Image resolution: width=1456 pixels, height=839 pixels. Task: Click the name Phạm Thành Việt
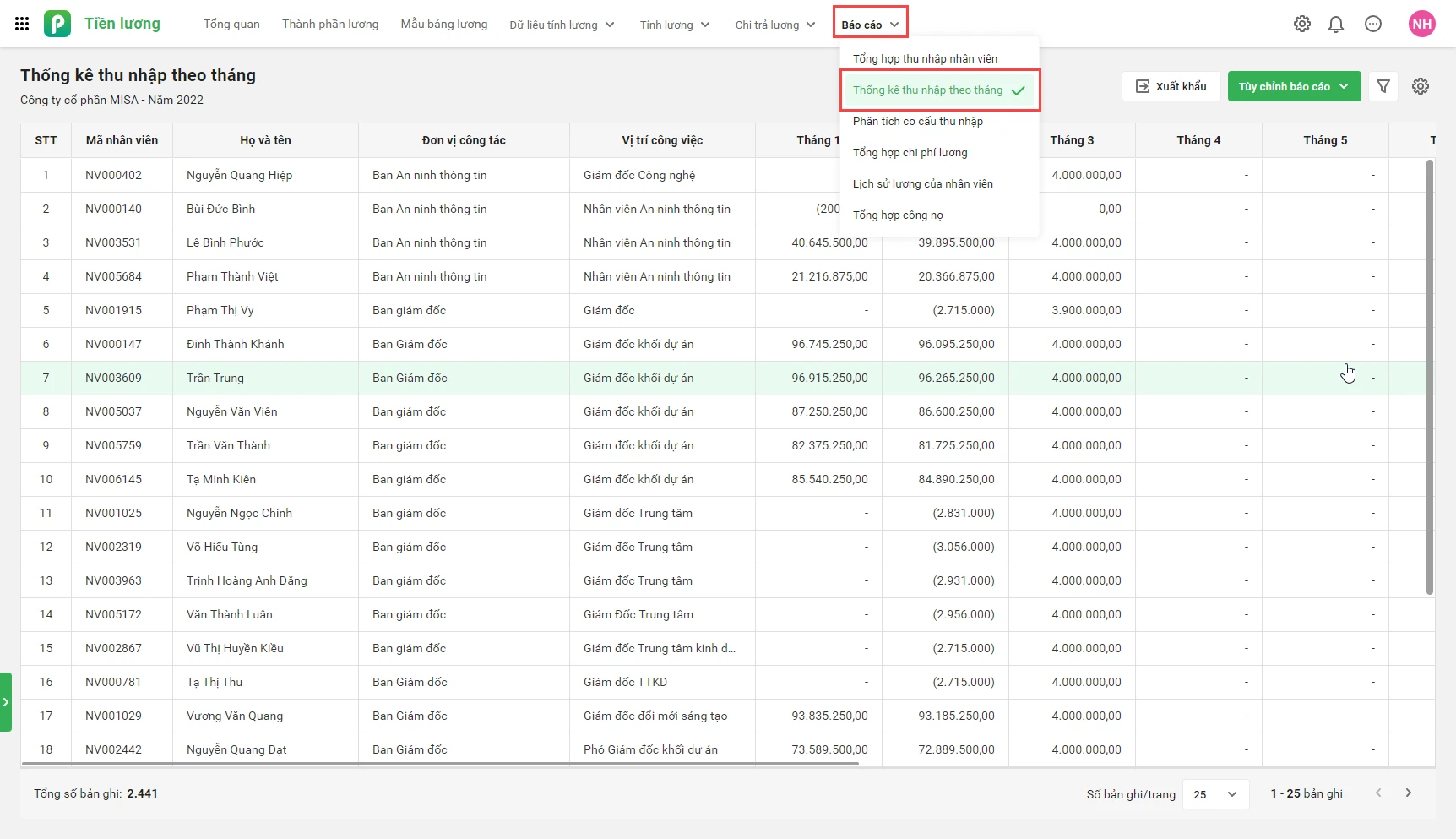tap(232, 276)
